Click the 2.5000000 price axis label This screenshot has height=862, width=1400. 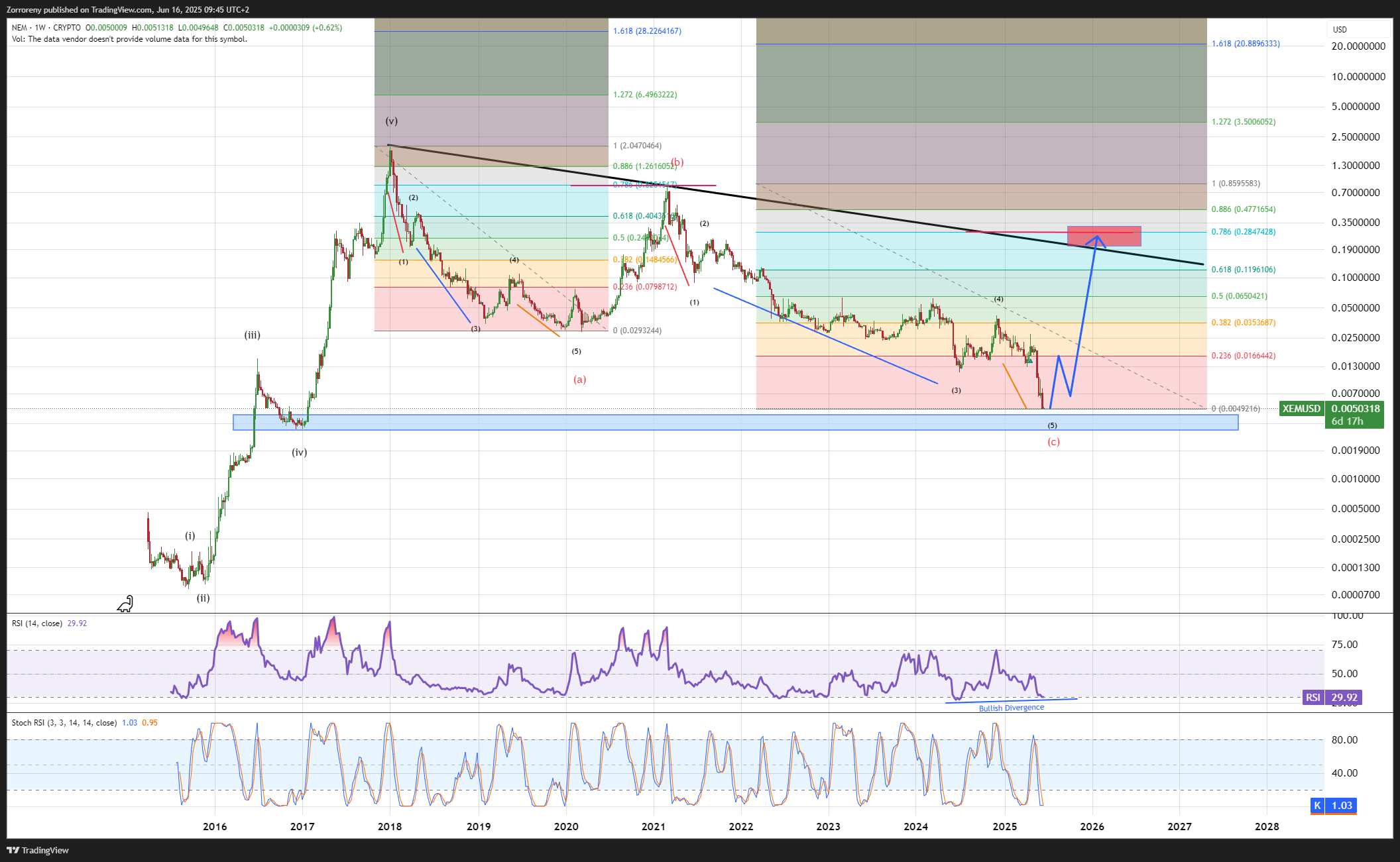click(x=1356, y=137)
